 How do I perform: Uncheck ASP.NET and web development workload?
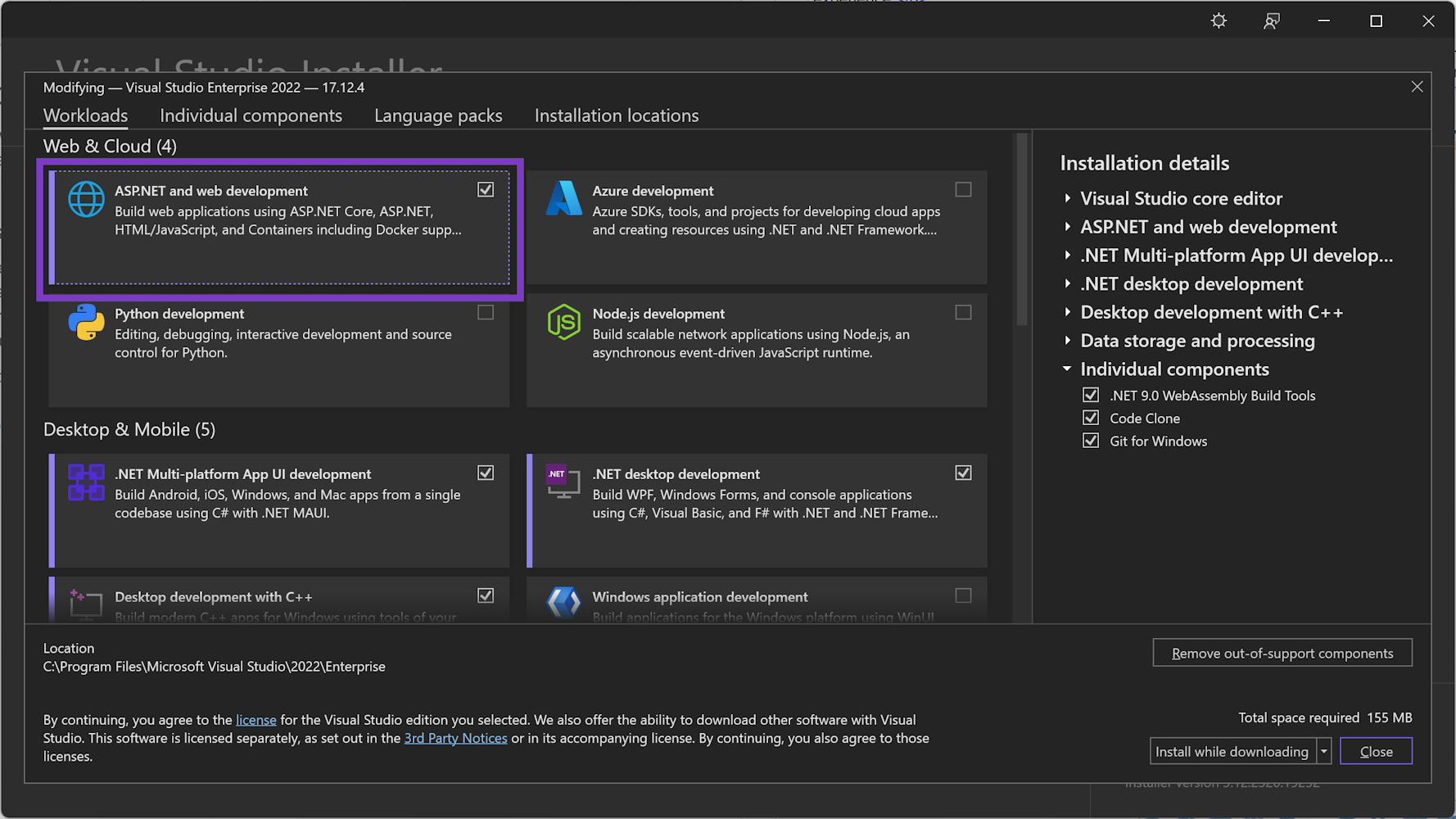(486, 189)
